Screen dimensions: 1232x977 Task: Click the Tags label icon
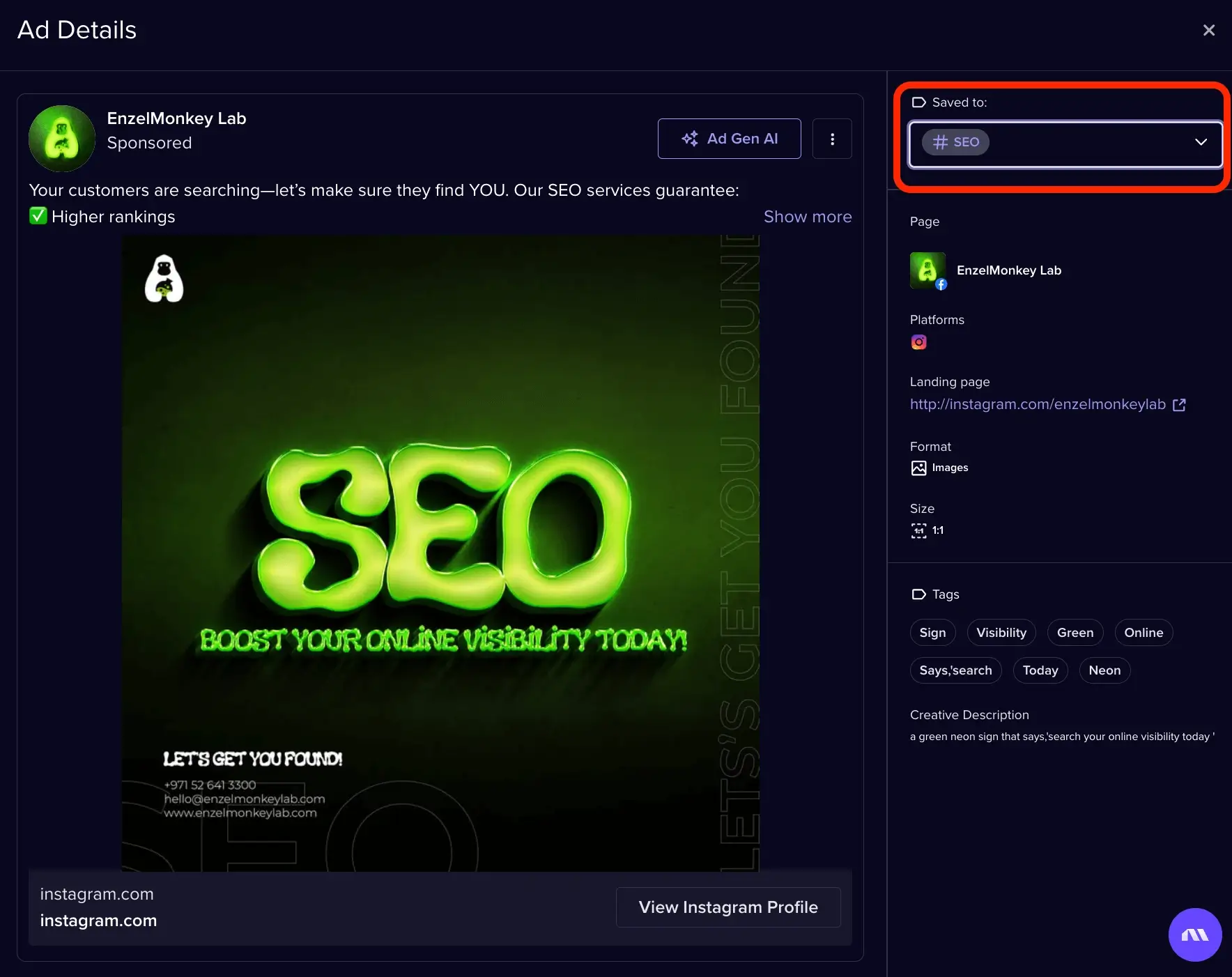[x=918, y=594]
